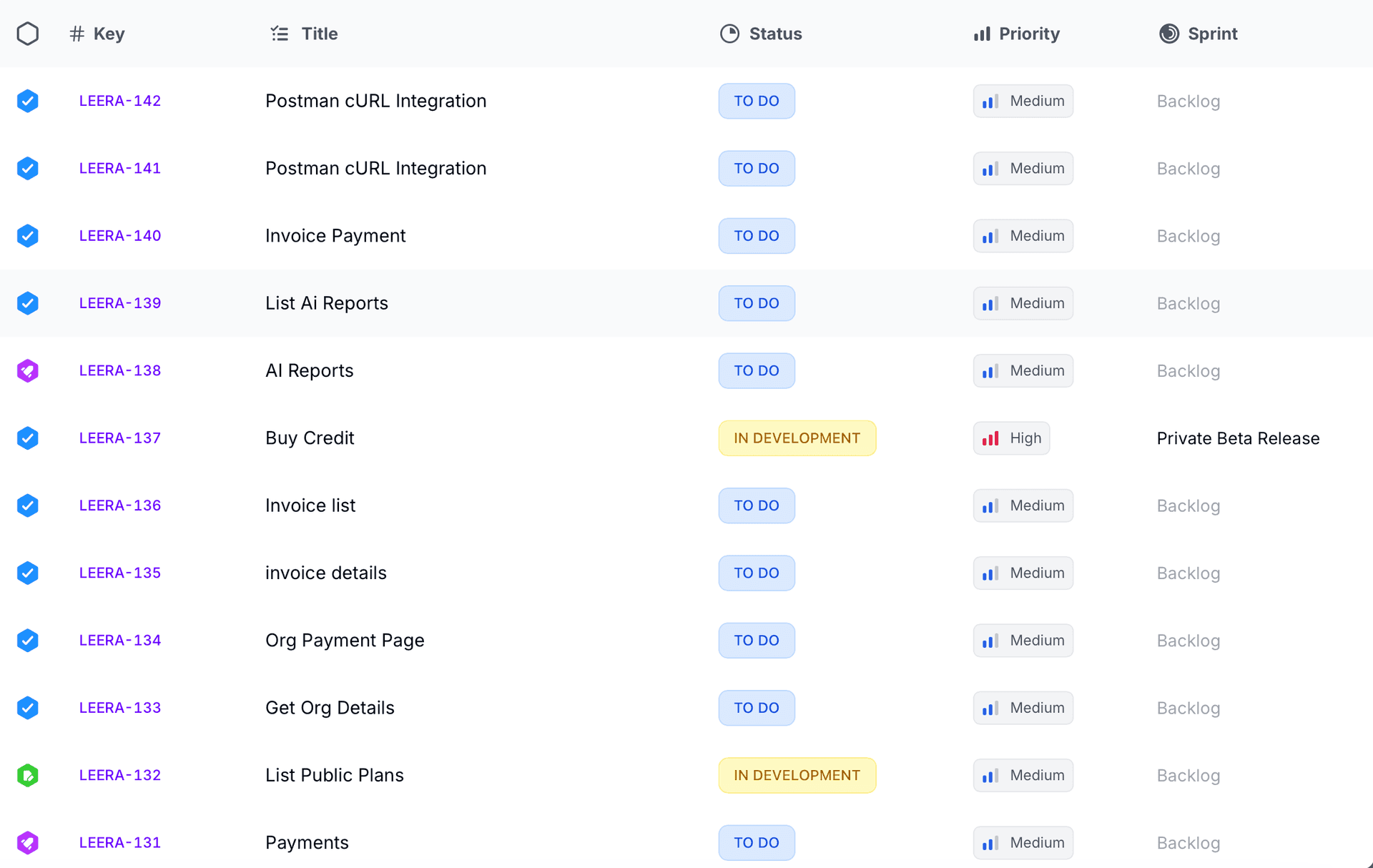Click the green issue icon for LEERA-132
Image resolution: width=1373 pixels, height=868 pixels.
(x=27, y=775)
